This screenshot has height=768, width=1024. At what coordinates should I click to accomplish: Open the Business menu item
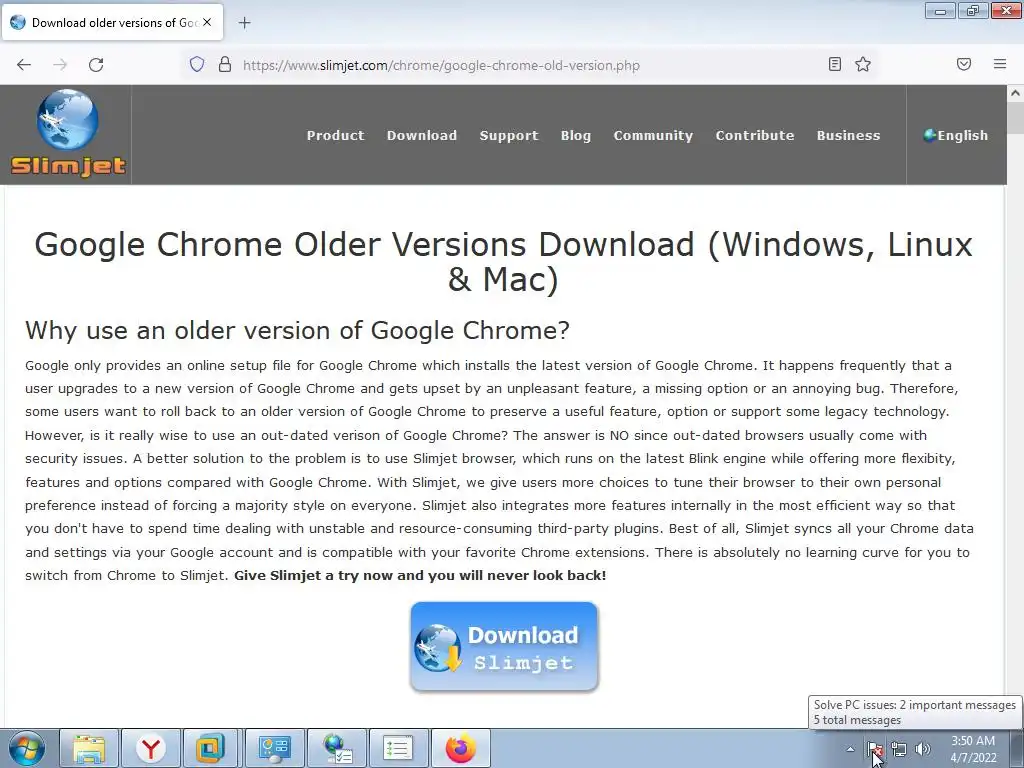click(848, 135)
